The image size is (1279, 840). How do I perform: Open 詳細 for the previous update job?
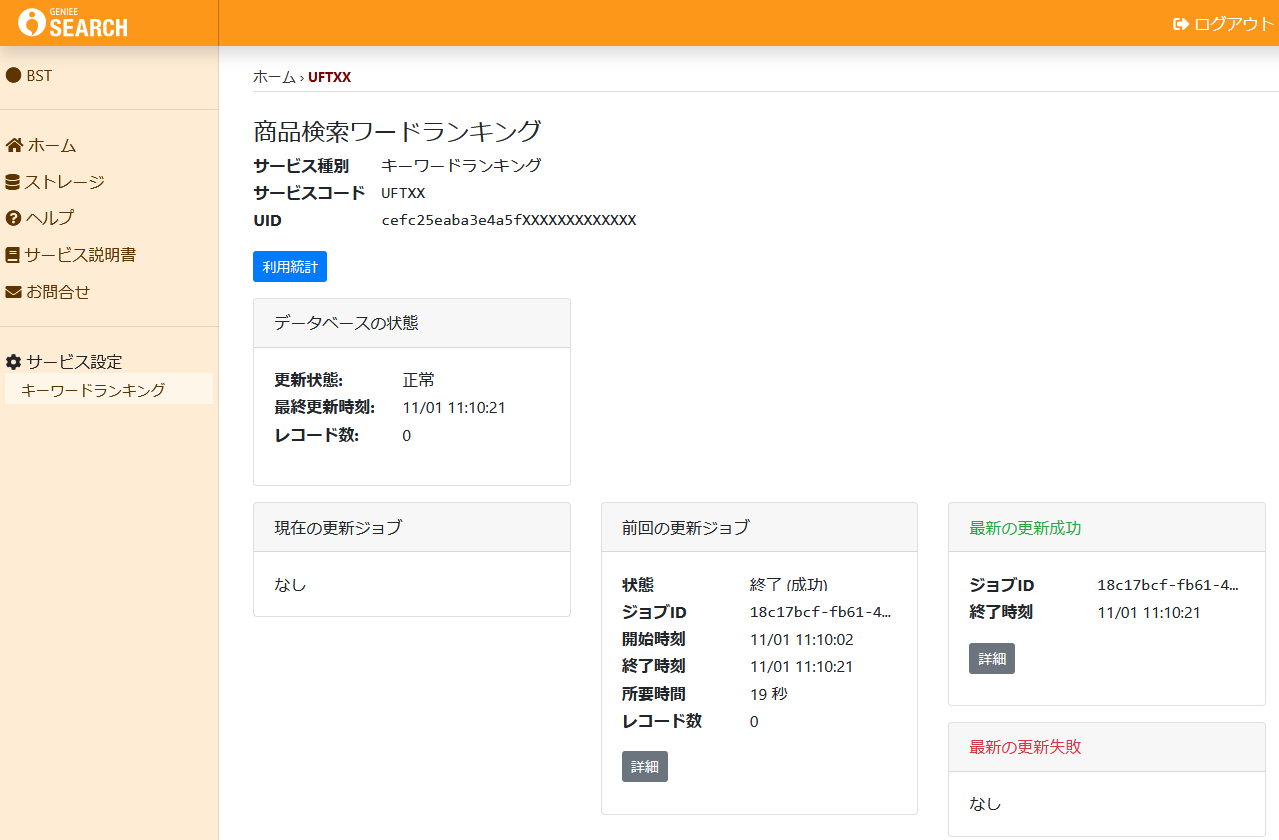645,767
